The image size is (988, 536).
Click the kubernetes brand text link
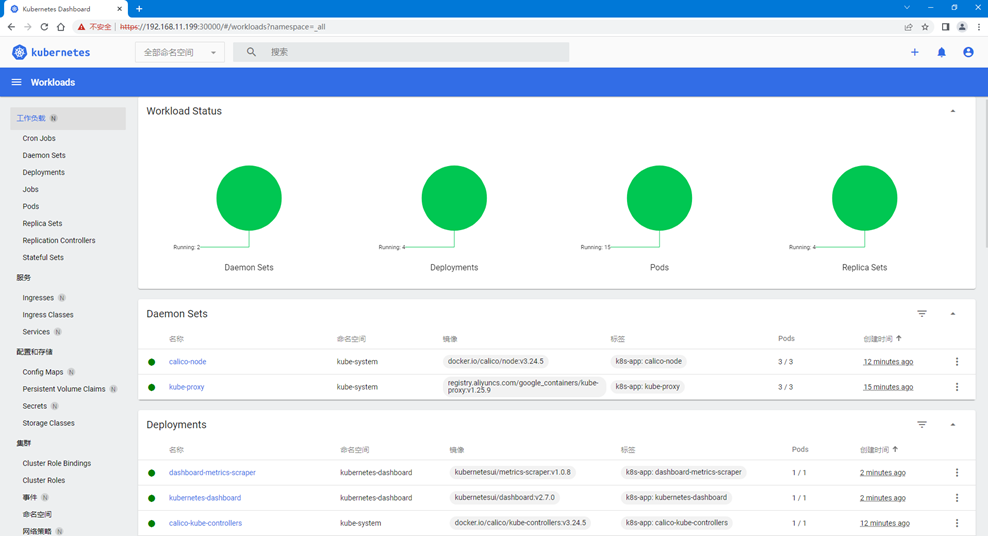click(60, 52)
